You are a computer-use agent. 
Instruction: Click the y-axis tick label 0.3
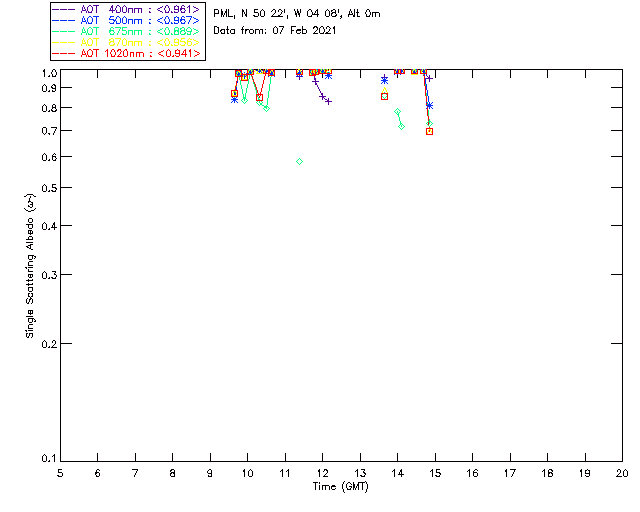click(x=49, y=275)
